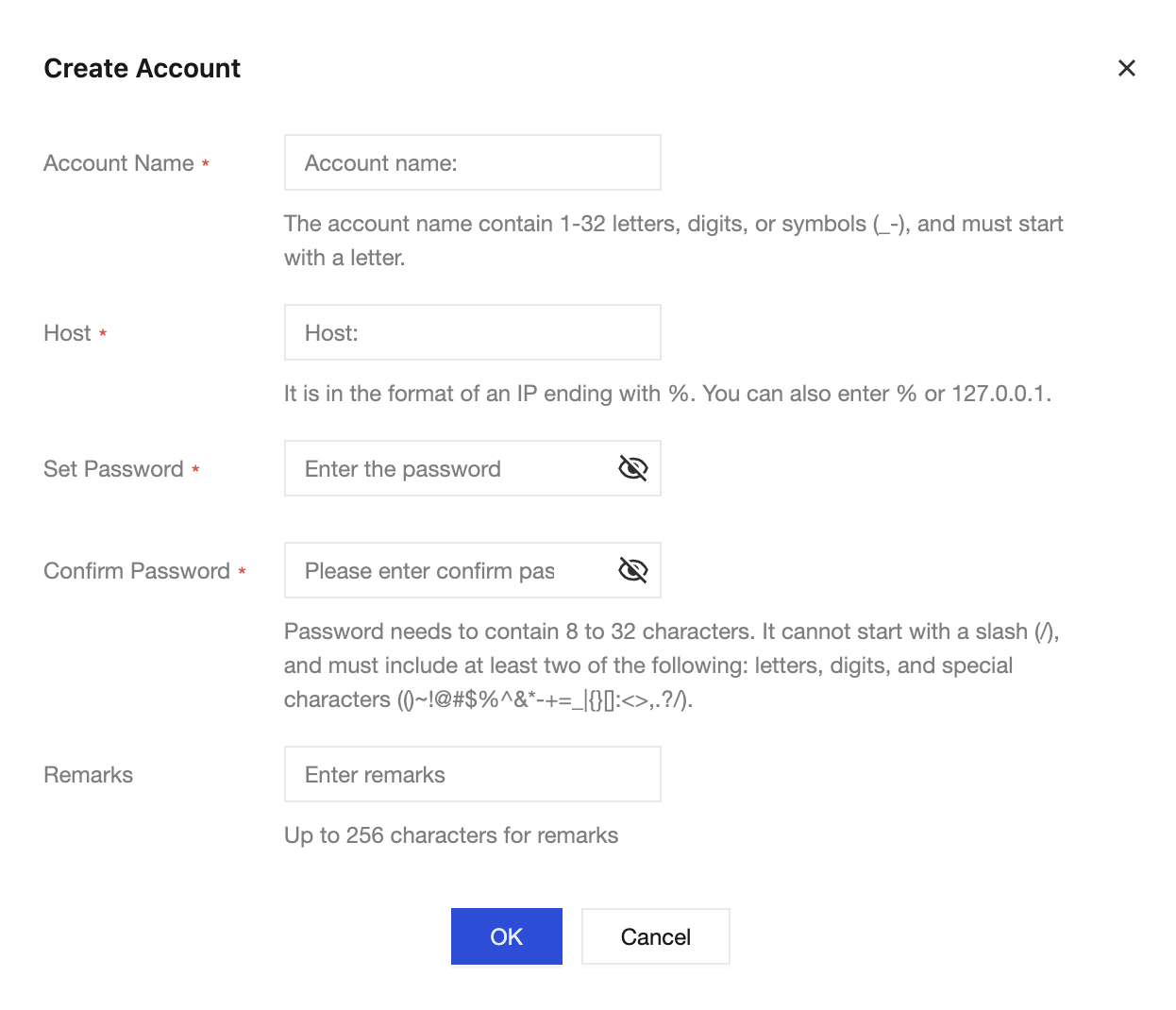
Task: Click the Host IP format hint text
Action: 667,394
